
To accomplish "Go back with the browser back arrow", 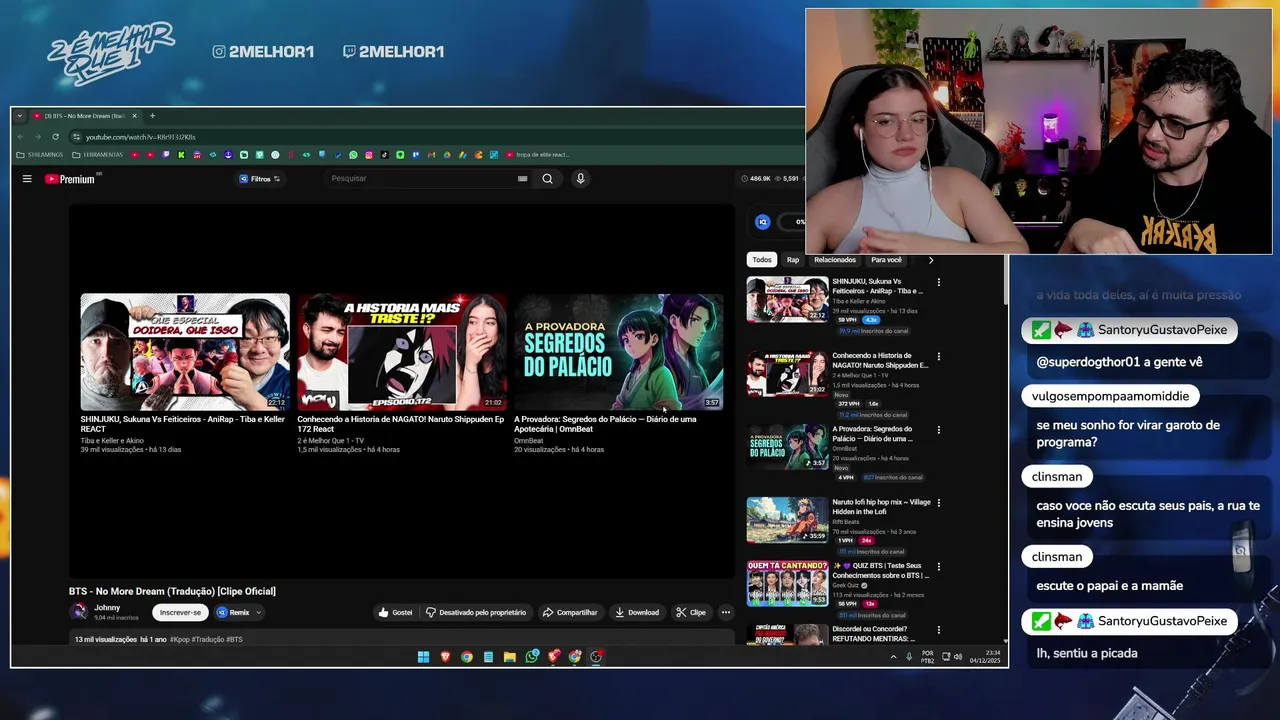I will (22, 136).
